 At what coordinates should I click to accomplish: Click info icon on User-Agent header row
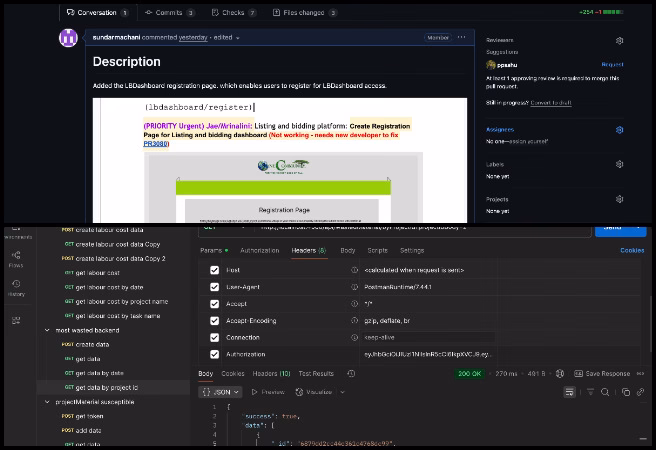[x=354, y=287]
